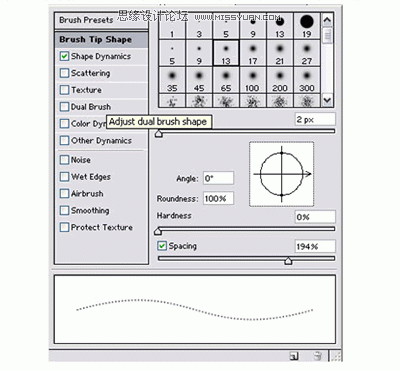Click the scroll up arrow of brush list
Viewport: 400px width, 371px height.
coord(327,20)
